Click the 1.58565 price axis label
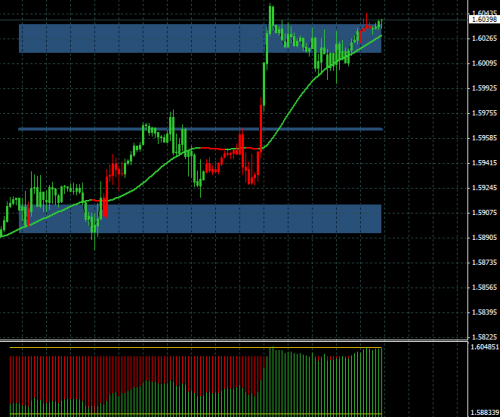 coord(484,287)
